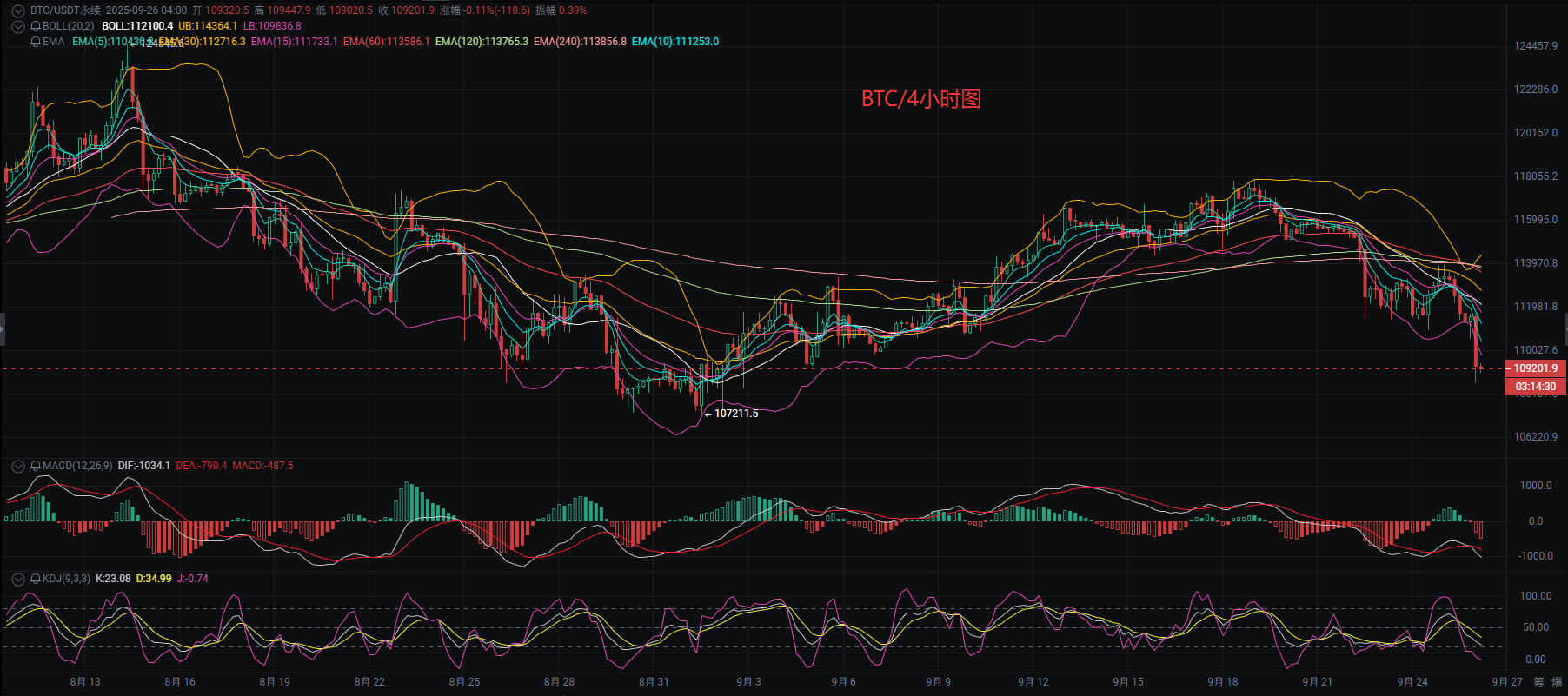Click the 振幅 0.39% amplitude value

561,10
